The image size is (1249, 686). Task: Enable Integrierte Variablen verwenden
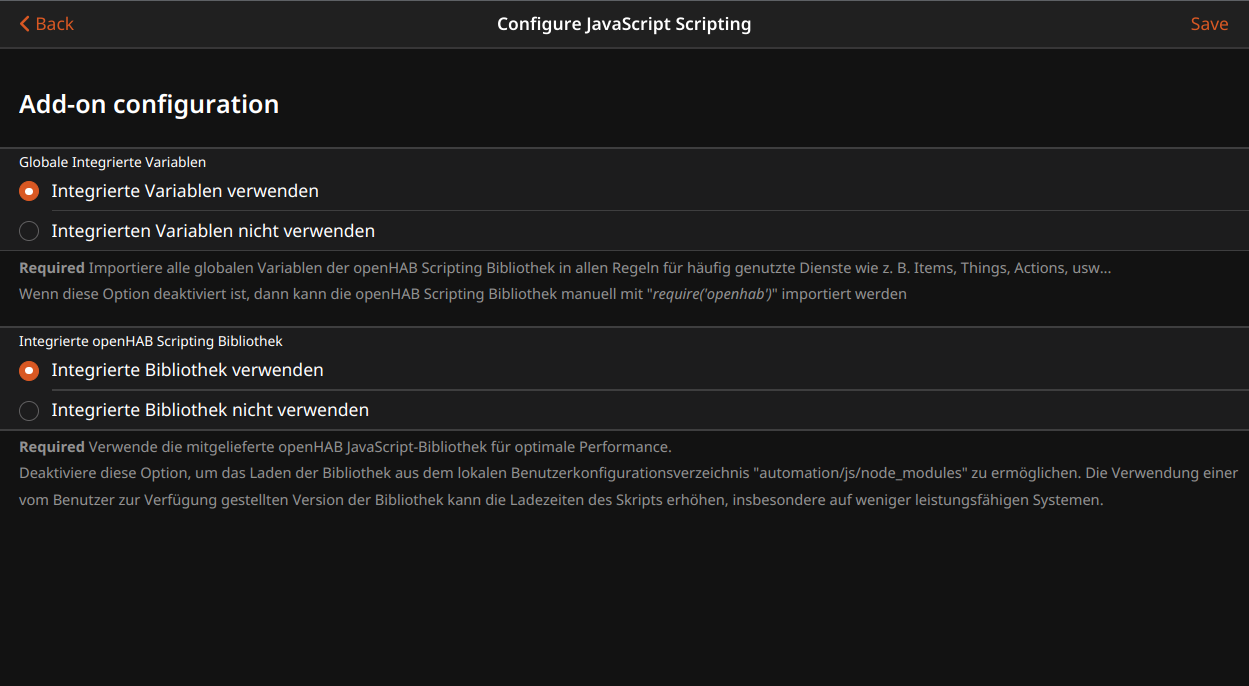(29, 191)
